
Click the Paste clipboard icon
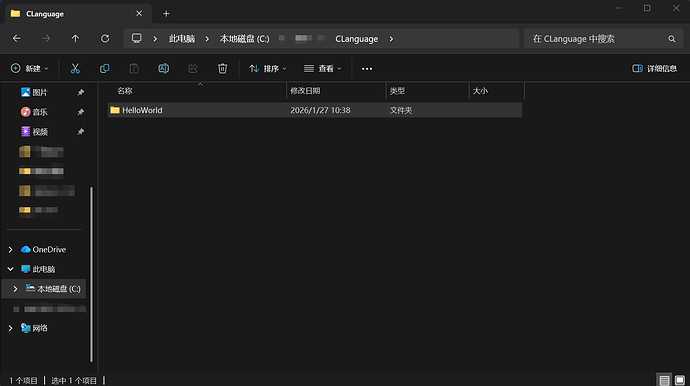[134, 69]
